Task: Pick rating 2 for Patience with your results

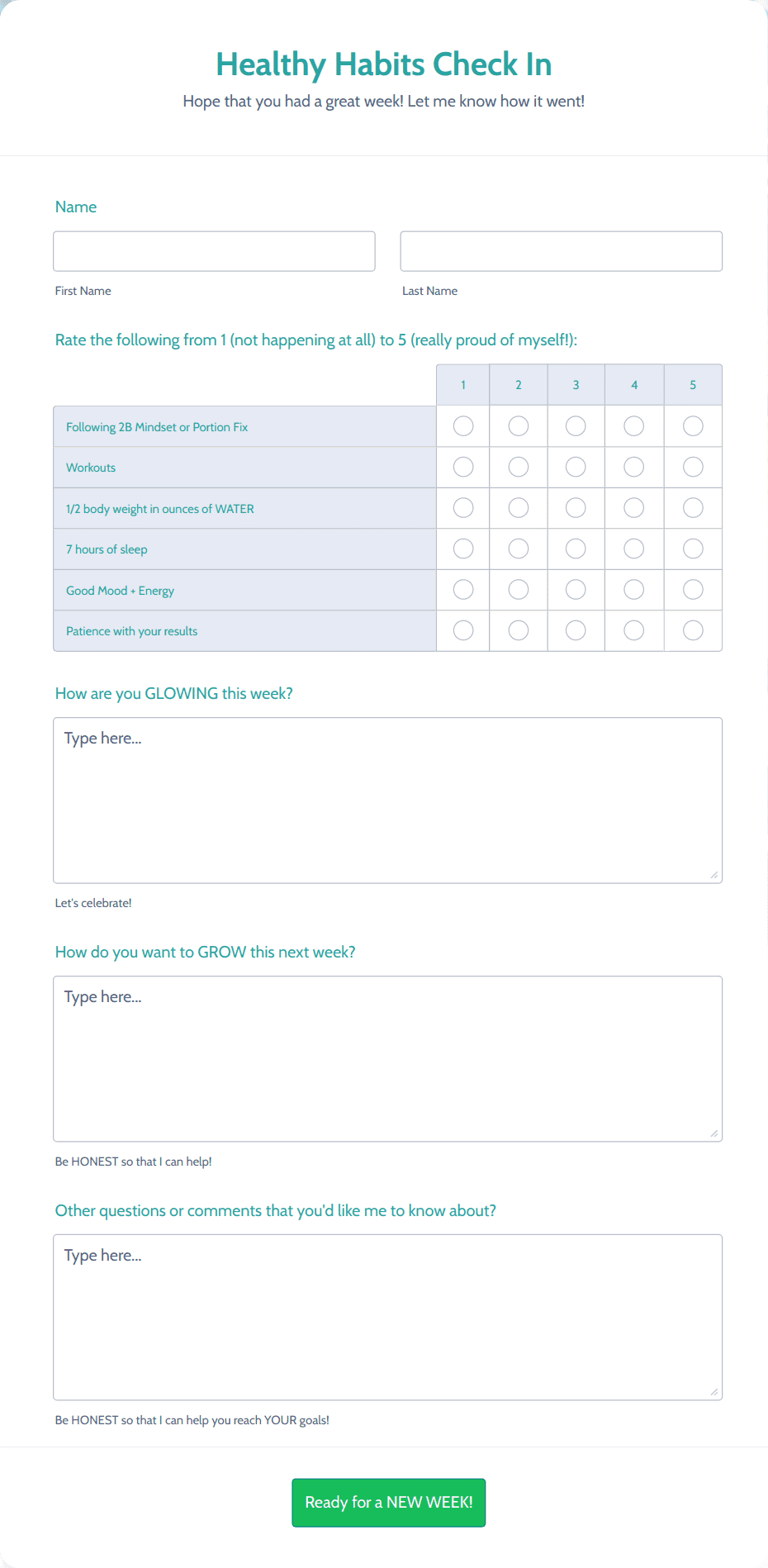Action: coord(518,630)
